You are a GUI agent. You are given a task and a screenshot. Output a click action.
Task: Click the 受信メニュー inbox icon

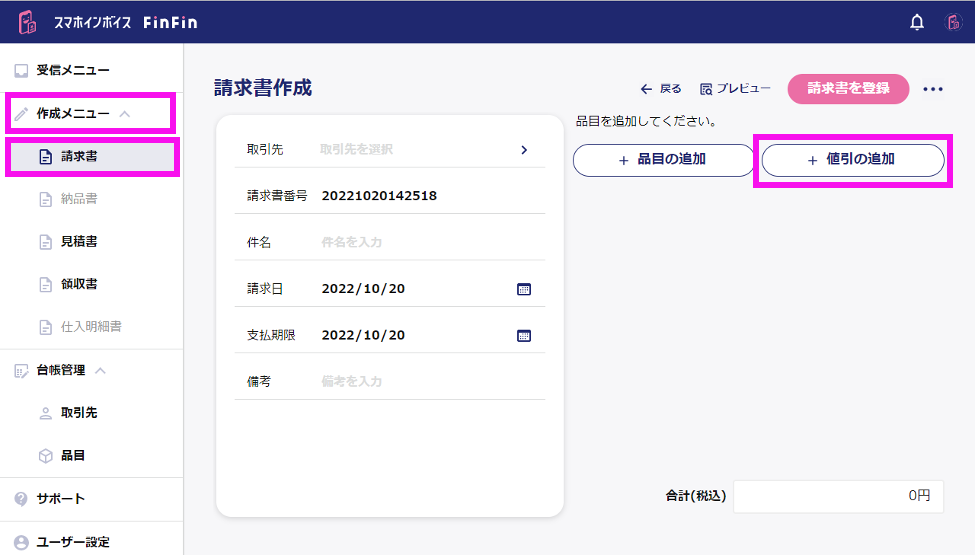[x=21, y=70]
